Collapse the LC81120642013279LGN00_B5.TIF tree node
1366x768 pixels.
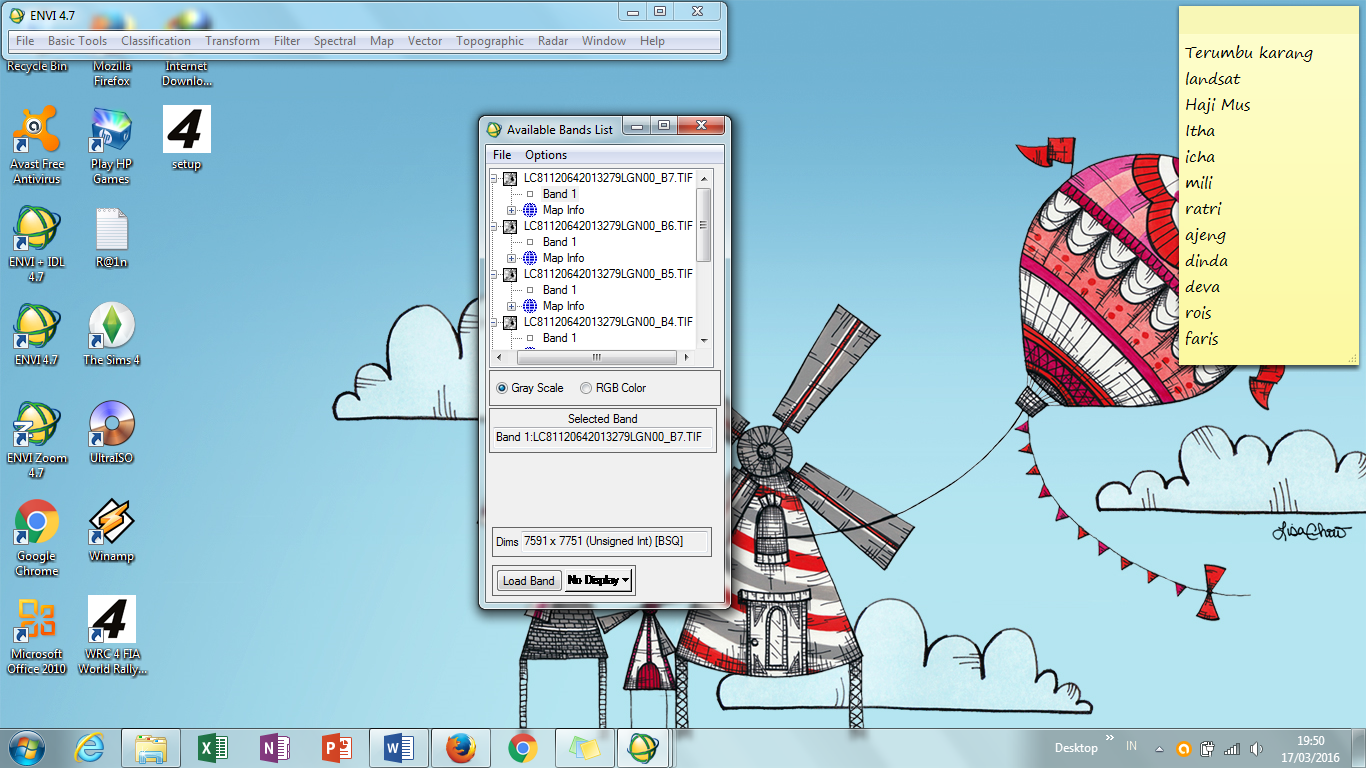tap(494, 274)
